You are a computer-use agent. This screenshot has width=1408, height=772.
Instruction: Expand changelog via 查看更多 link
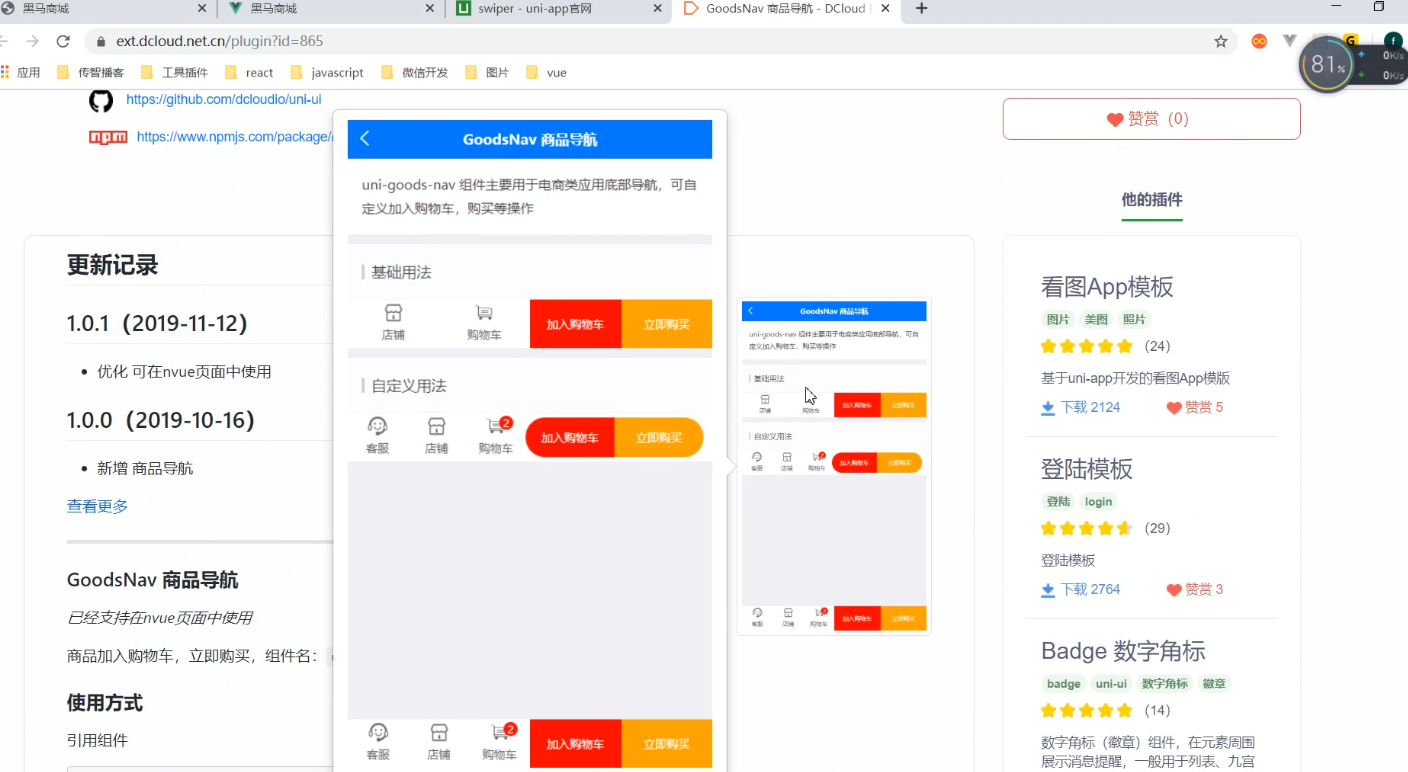[x=97, y=506]
